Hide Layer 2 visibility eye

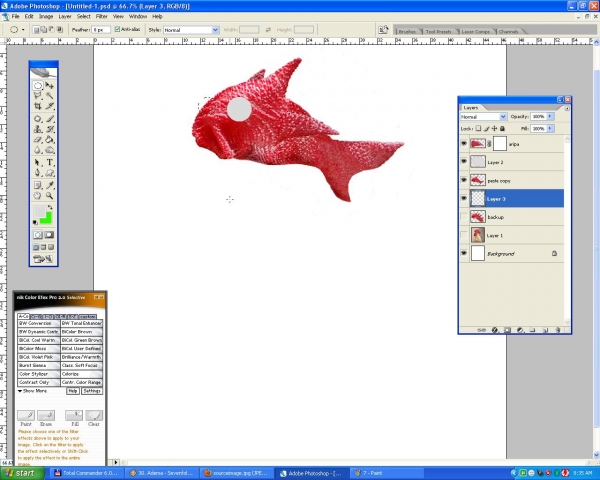tap(464, 162)
